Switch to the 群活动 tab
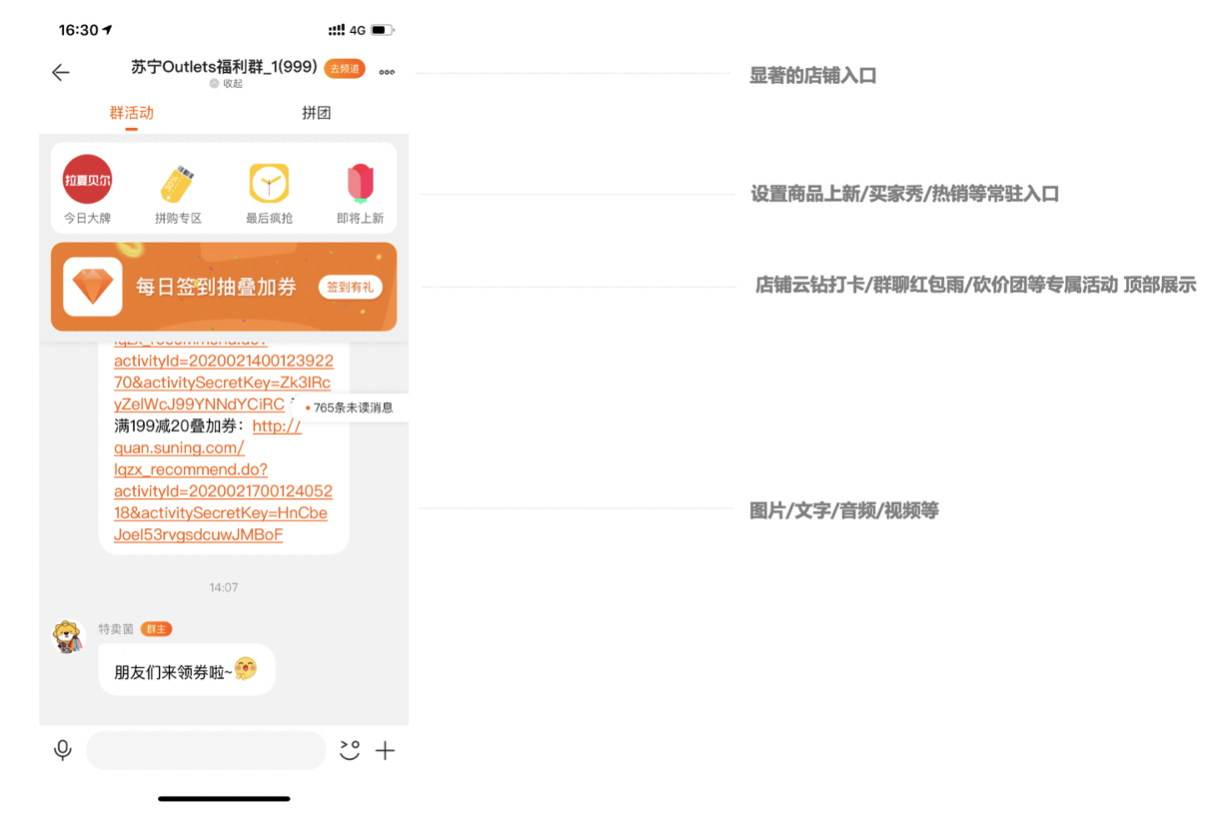Viewport: 1216px width, 816px height. [131, 113]
